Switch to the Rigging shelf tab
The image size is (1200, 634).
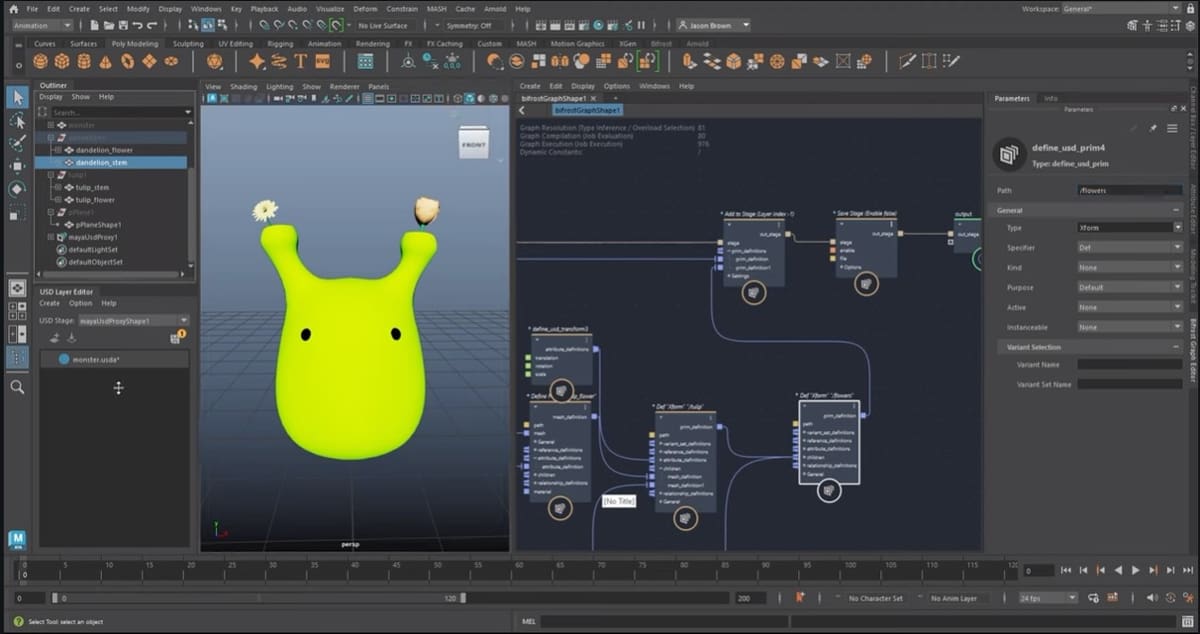click(x=279, y=44)
